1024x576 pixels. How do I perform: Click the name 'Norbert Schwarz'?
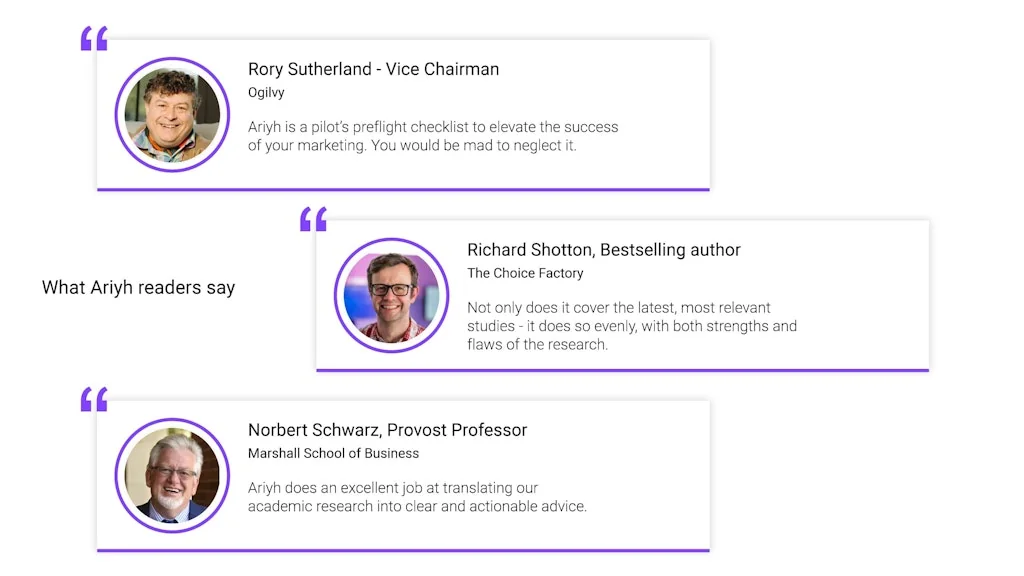click(313, 430)
